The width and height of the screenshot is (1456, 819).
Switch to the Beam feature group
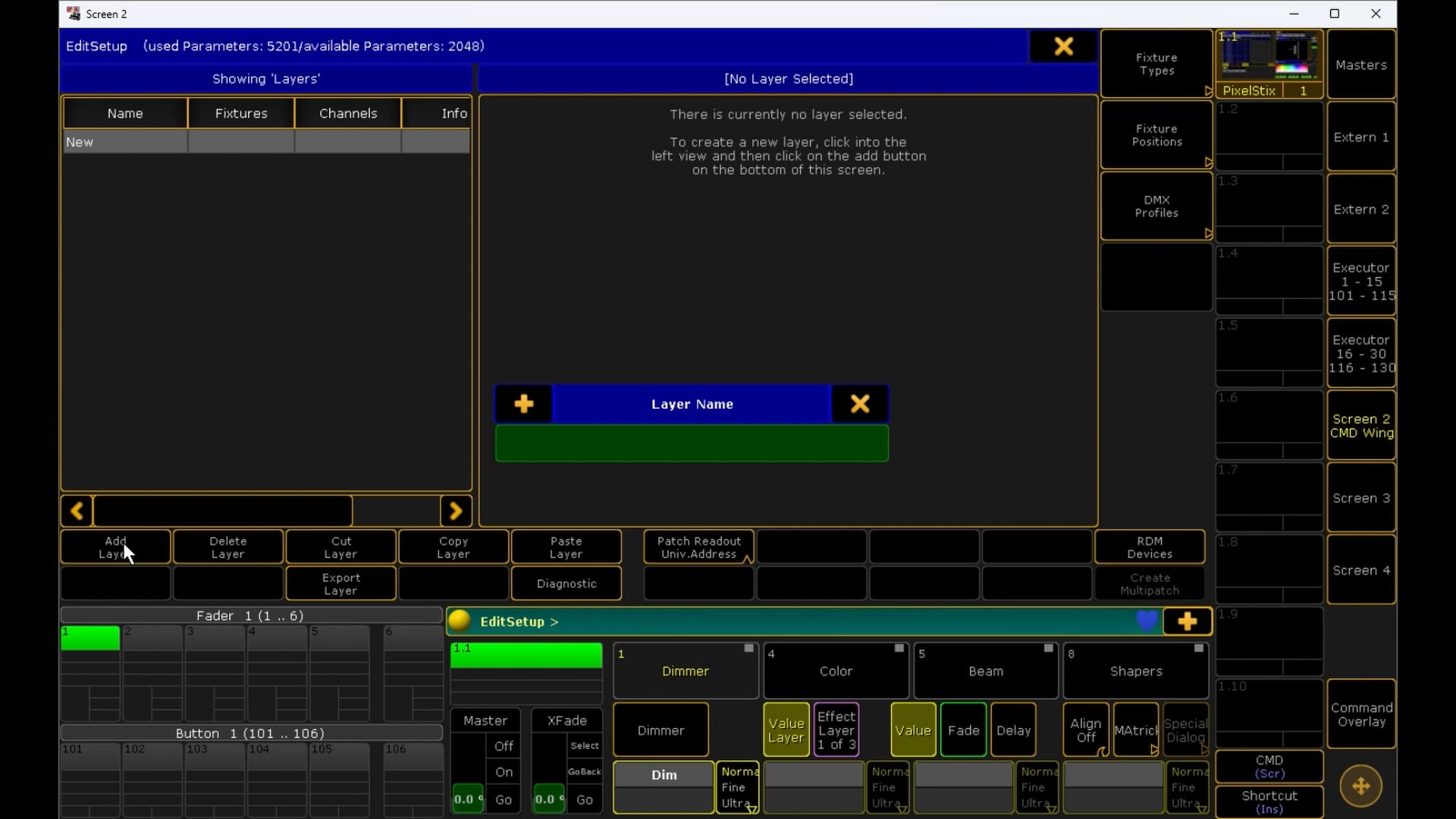[985, 671]
